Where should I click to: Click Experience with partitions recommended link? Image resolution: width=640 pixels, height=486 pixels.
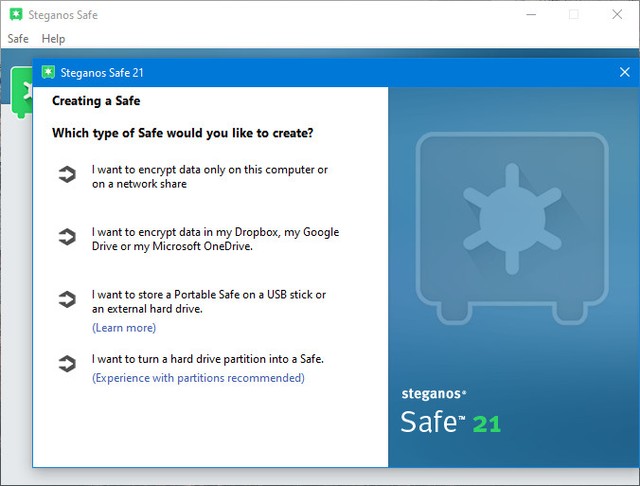(x=198, y=378)
